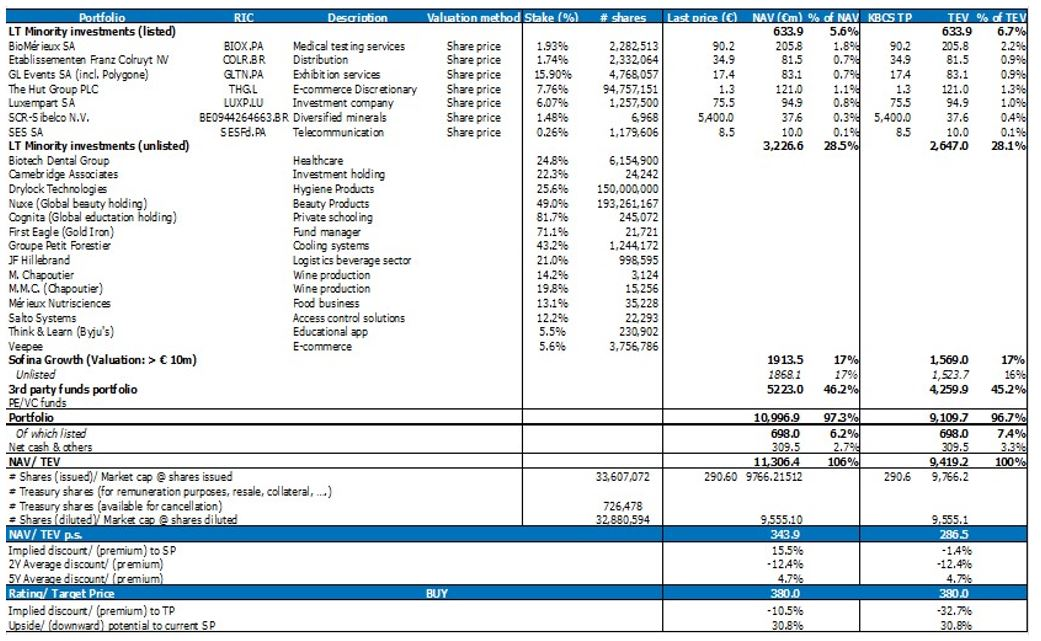
Task: Click the "BUY" rating text
Action: [x=436, y=594]
